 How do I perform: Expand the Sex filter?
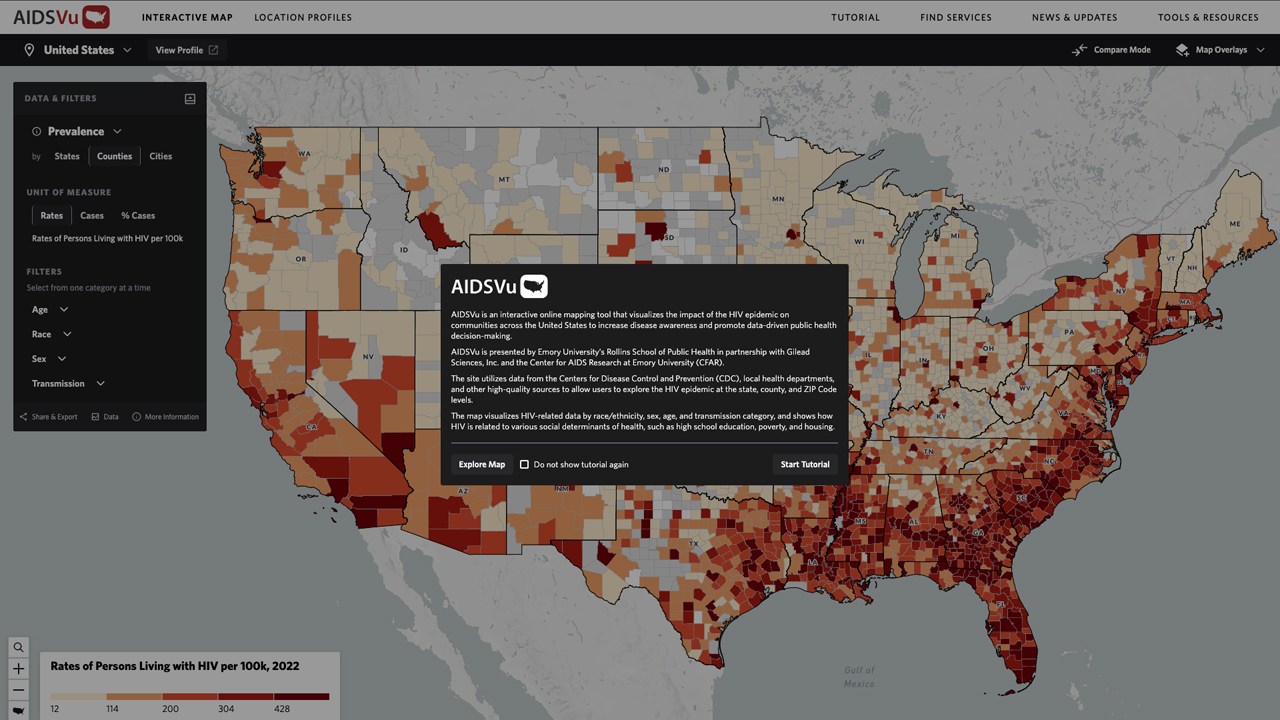pyautogui.click(x=49, y=359)
